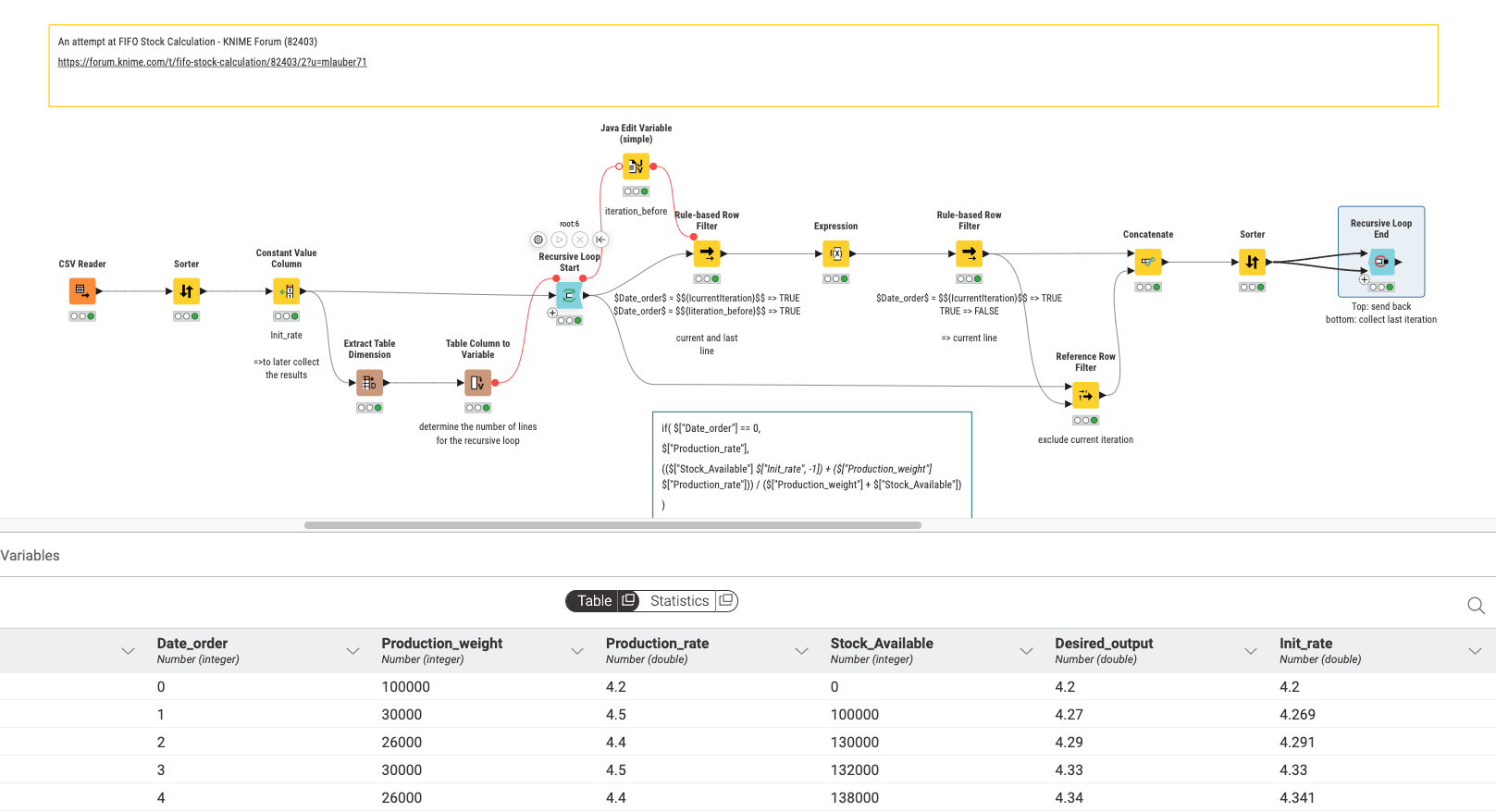Select cell value 4.27 in Desired_output
The height and width of the screenshot is (812, 1496).
click(1069, 715)
